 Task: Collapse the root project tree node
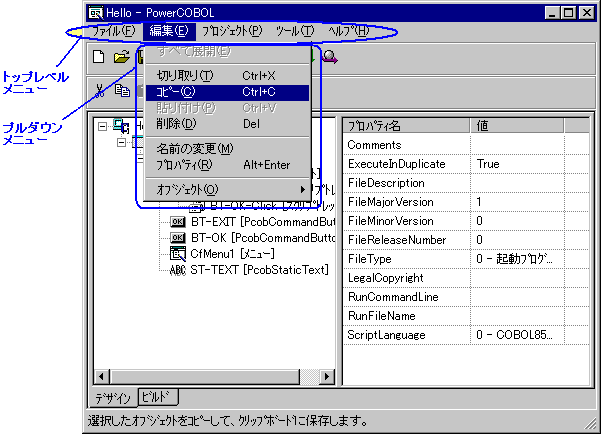pos(102,126)
